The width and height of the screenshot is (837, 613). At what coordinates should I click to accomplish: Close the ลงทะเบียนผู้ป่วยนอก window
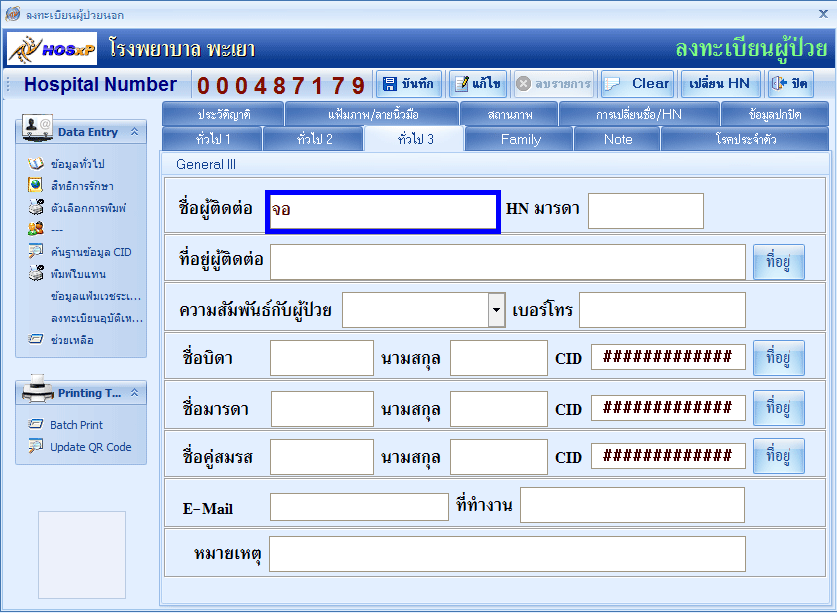coord(823,14)
